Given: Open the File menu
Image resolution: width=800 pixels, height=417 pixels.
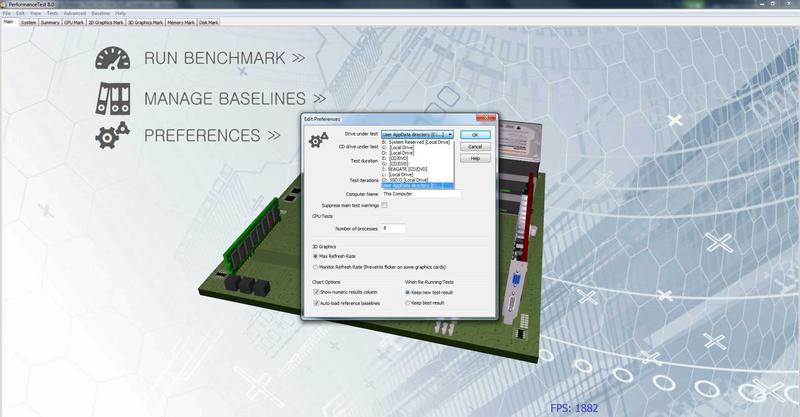Looking at the screenshot, I should [x=7, y=13].
